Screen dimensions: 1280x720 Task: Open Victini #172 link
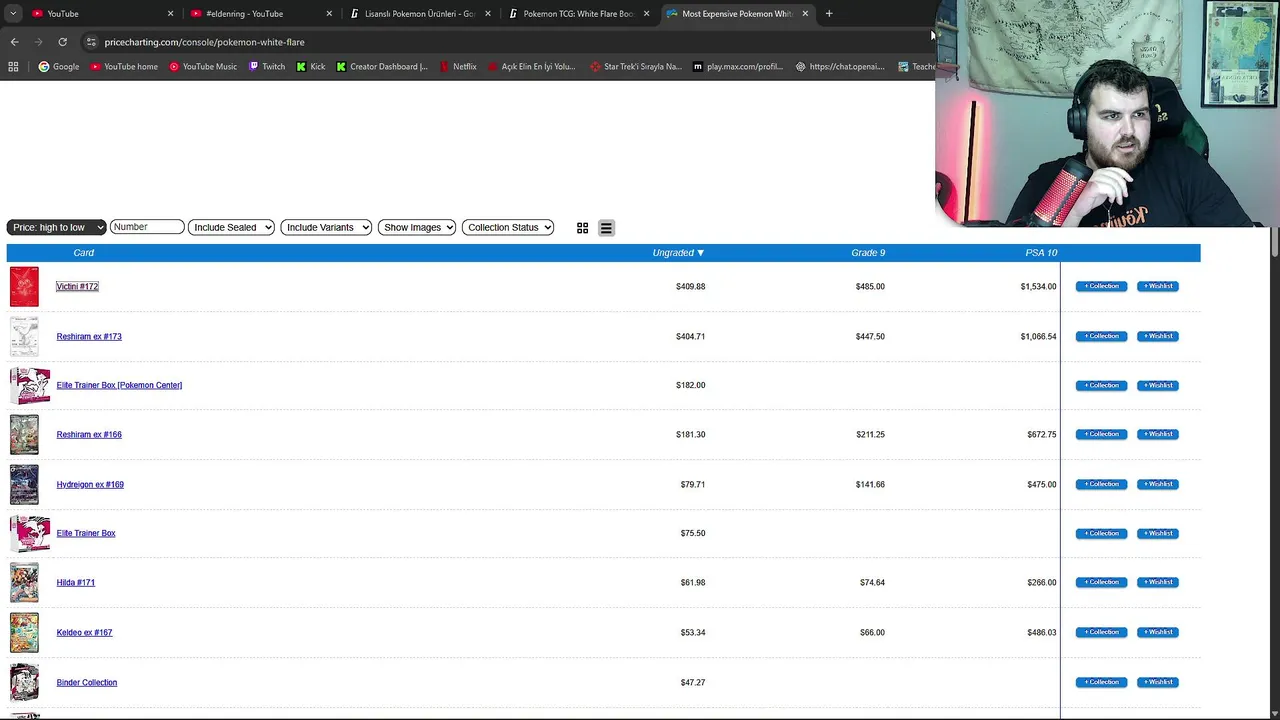click(77, 287)
